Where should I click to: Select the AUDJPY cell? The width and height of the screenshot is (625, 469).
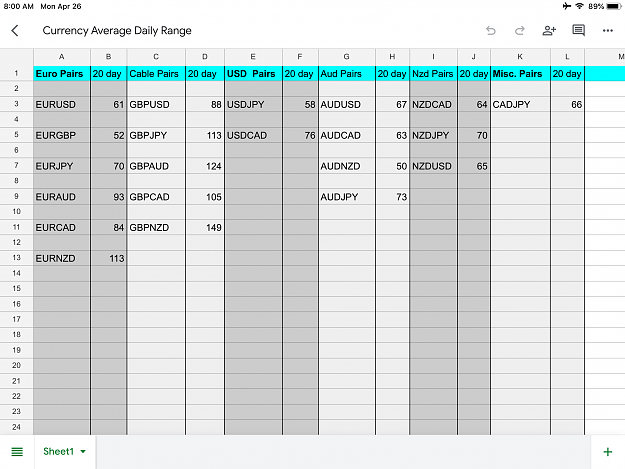(x=347, y=196)
